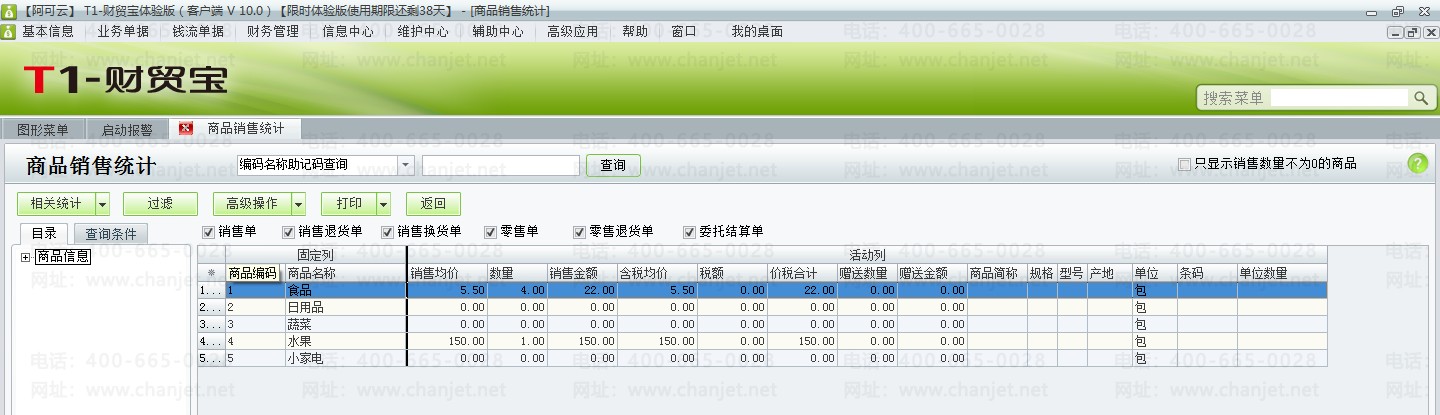Focus the 搜索菜单 search box
This screenshot has height=415, width=1440.
coord(1340,98)
